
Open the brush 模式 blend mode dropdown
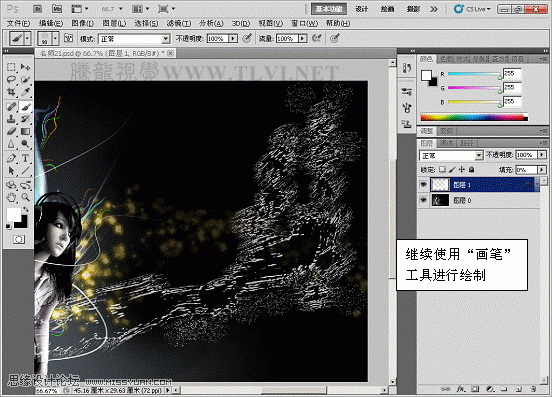[x=134, y=38]
